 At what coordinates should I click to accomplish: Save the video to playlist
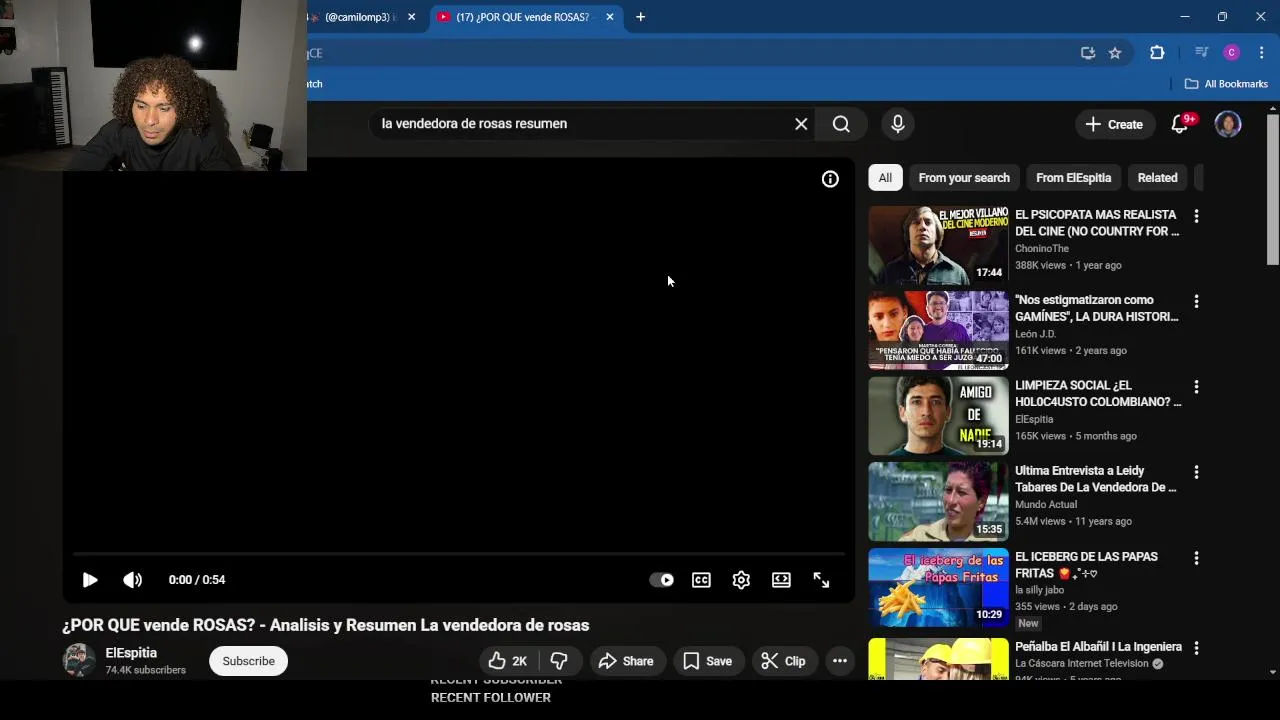pyautogui.click(x=707, y=661)
